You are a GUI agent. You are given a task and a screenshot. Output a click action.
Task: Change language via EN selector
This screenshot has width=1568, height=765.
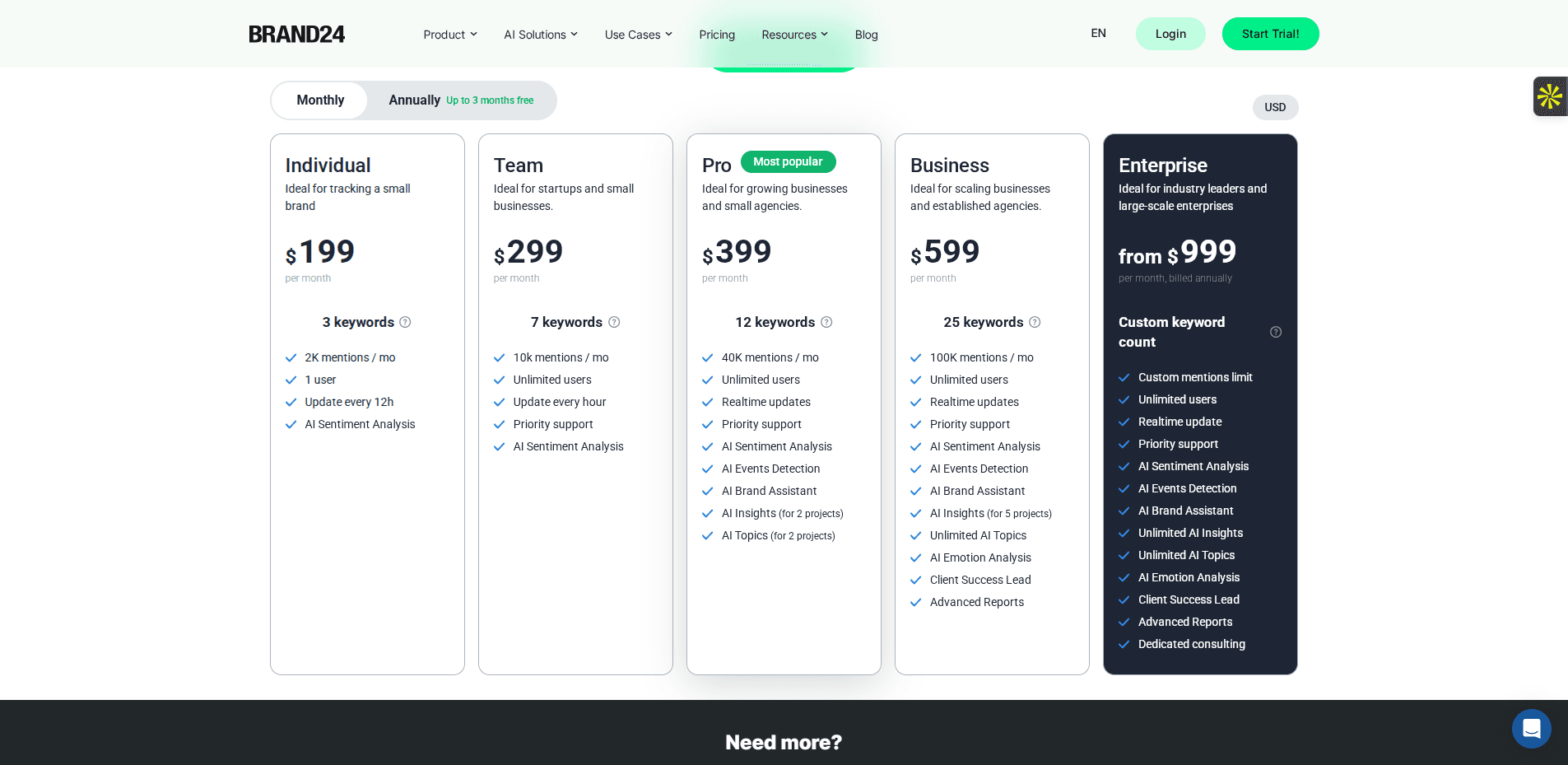1098,34
